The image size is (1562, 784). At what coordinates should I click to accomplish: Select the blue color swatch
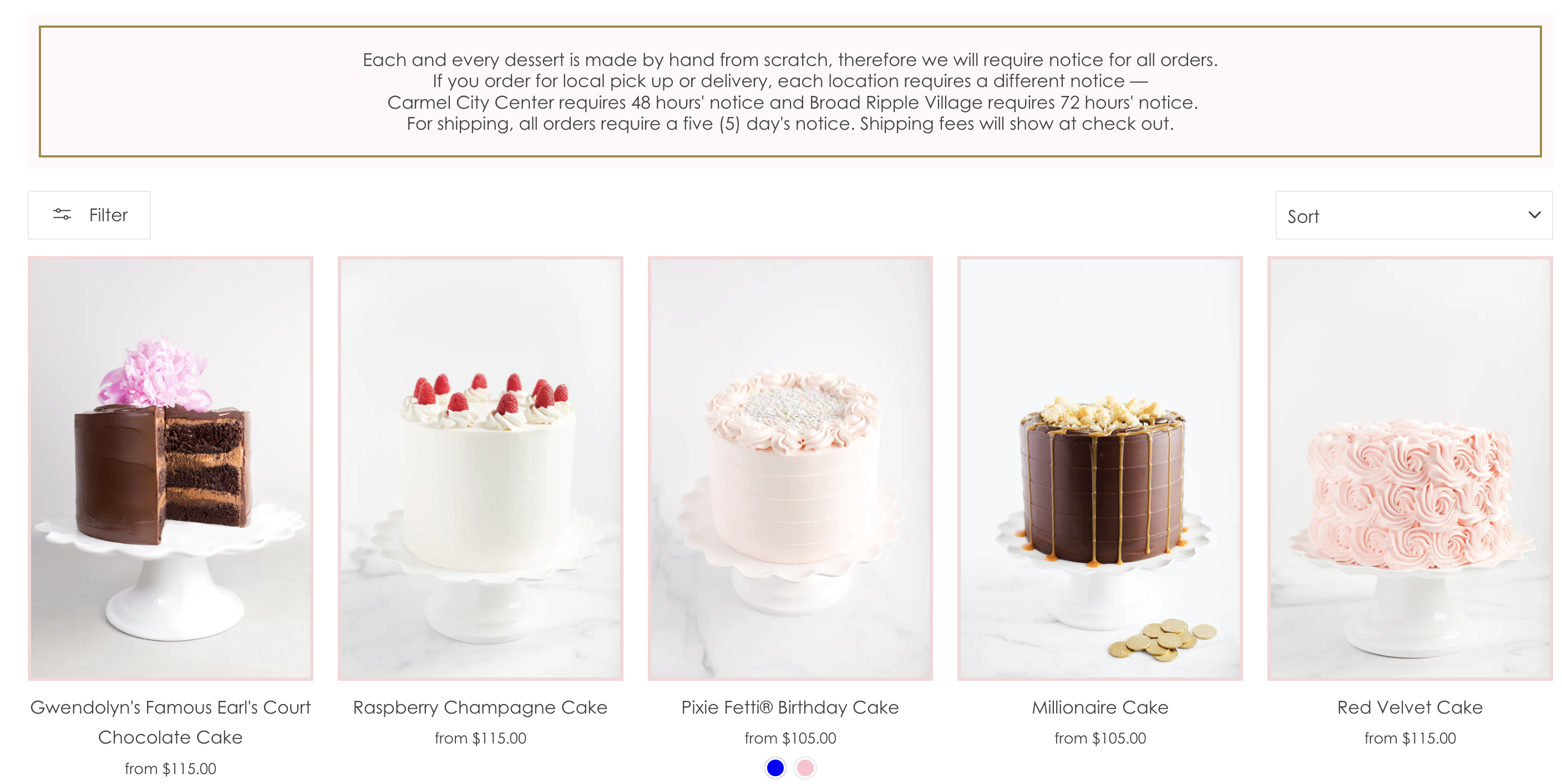775,767
